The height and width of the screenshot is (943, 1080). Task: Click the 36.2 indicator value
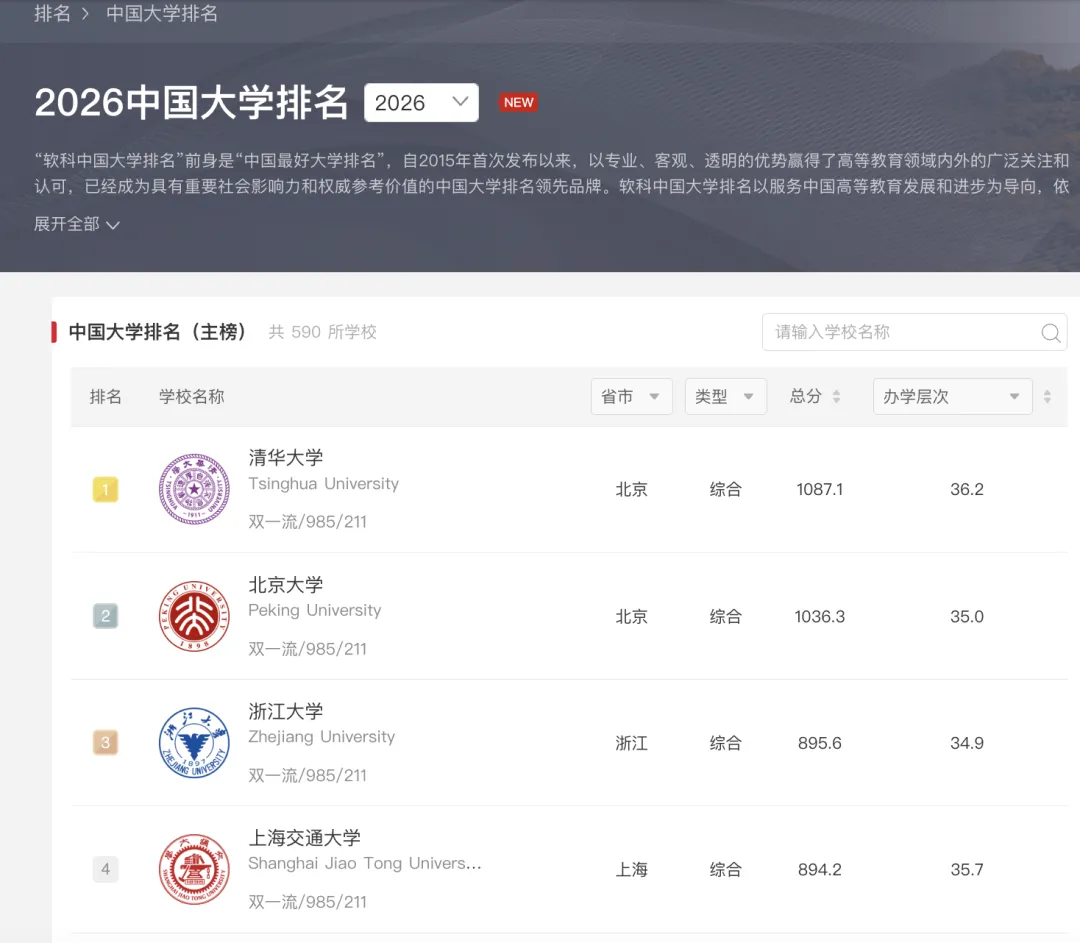point(967,490)
